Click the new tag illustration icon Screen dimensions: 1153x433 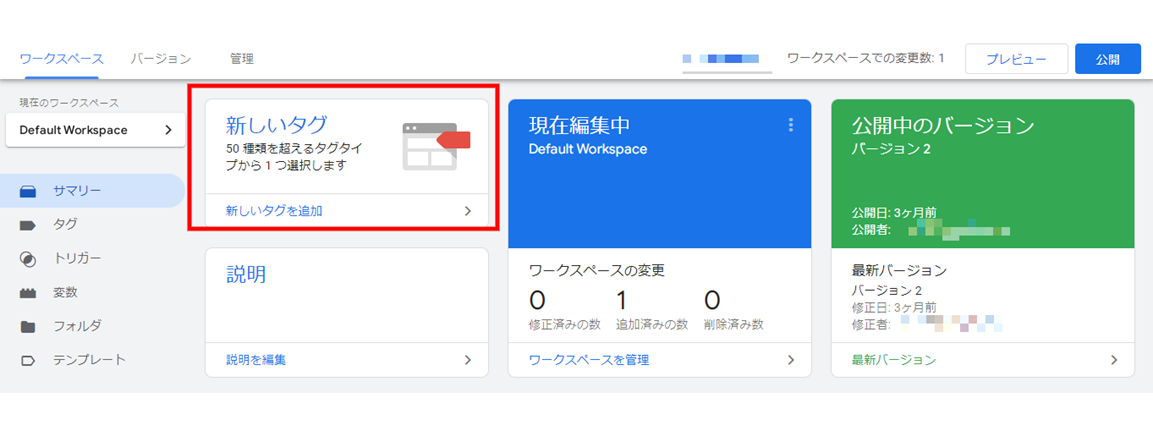tap(436, 146)
